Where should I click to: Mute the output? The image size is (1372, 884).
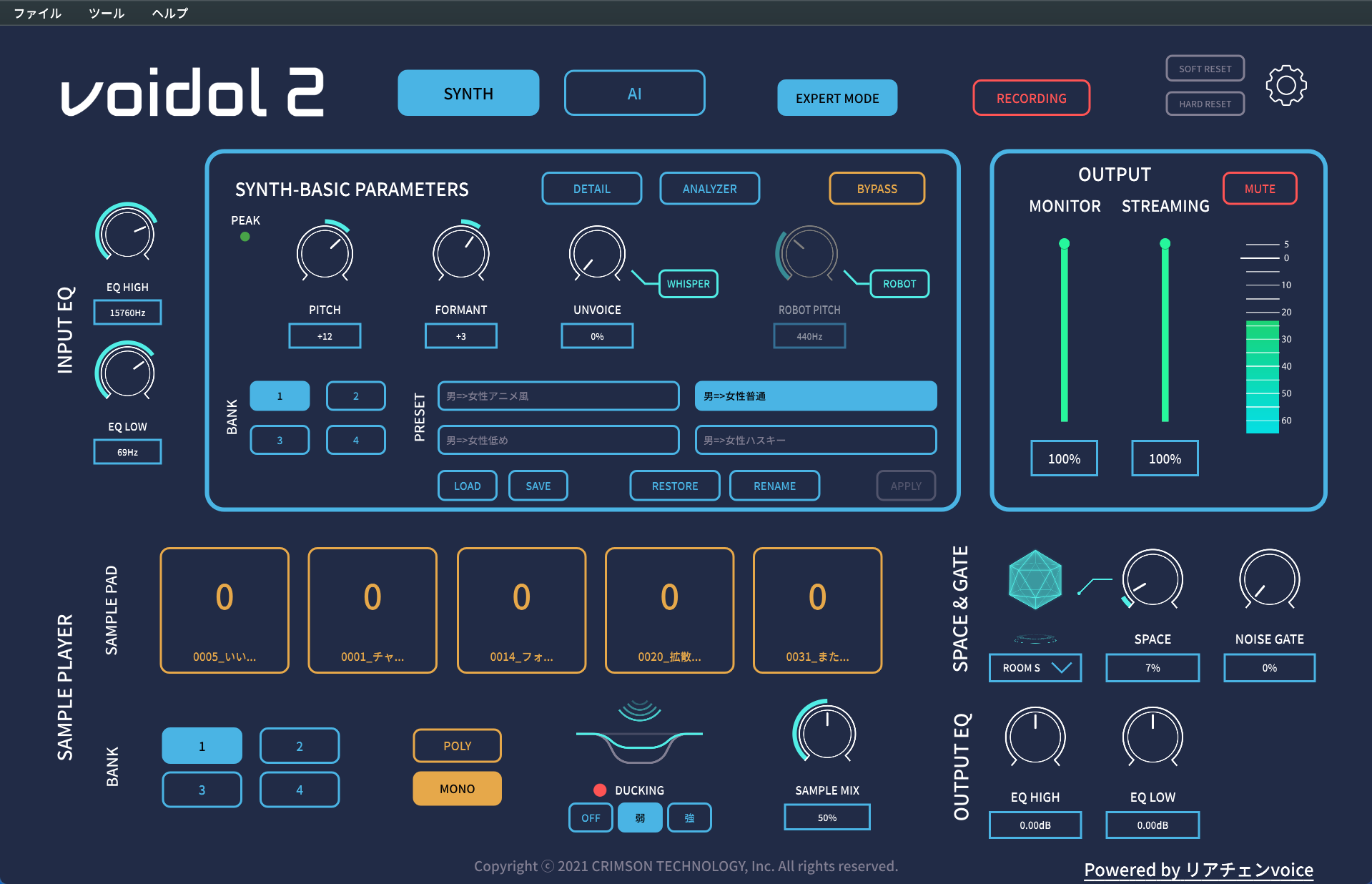pos(1259,189)
